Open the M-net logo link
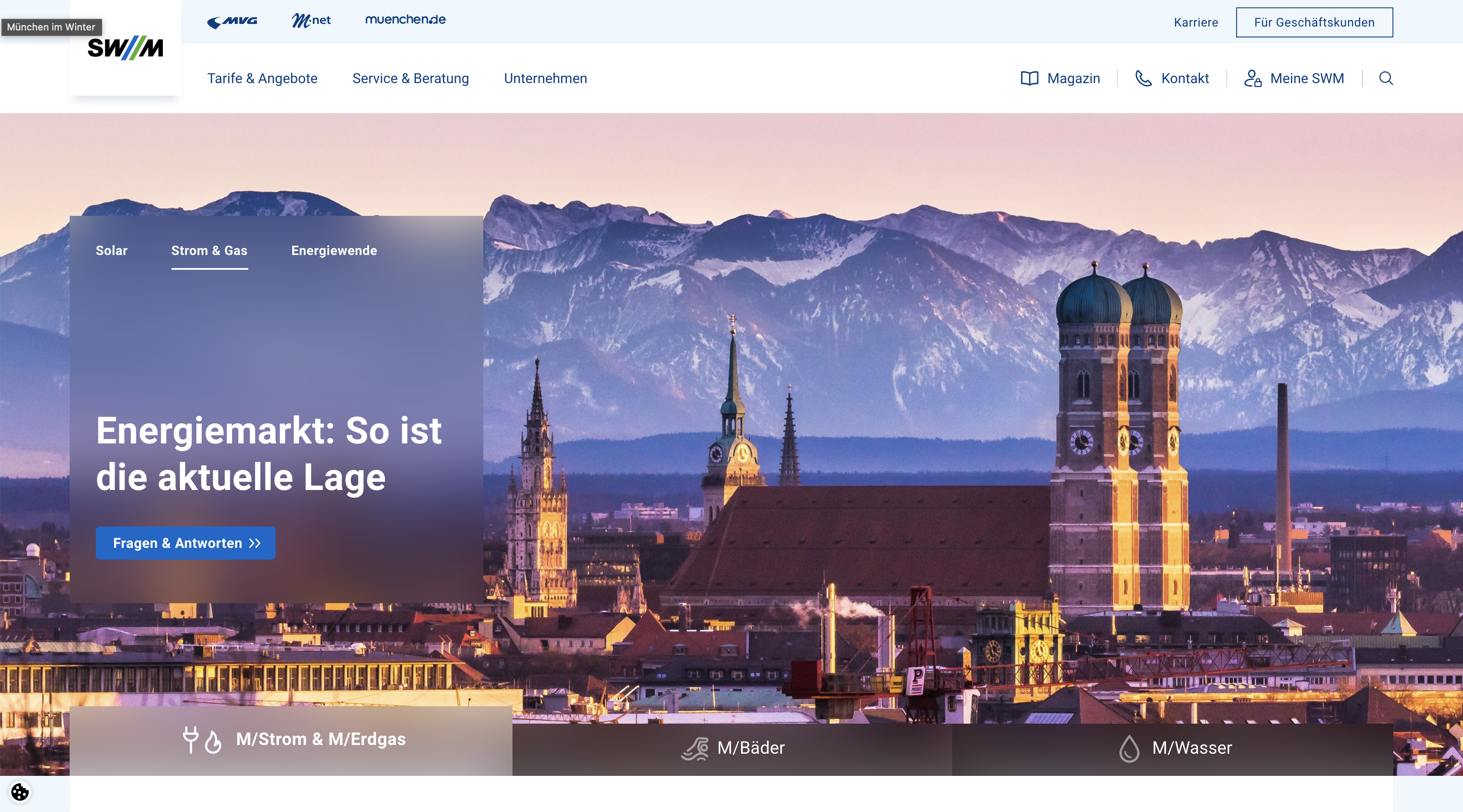 [x=310, y=21]
